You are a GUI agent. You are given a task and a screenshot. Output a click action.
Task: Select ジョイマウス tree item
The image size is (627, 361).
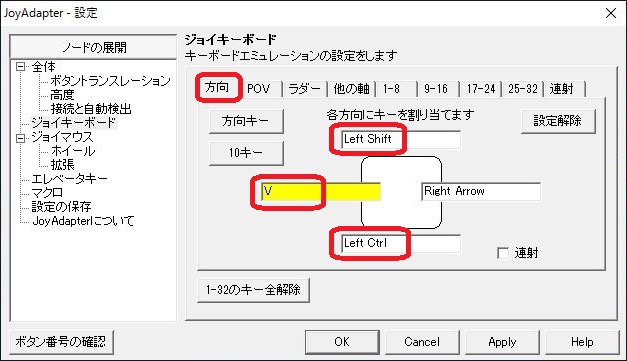point(62,137)
